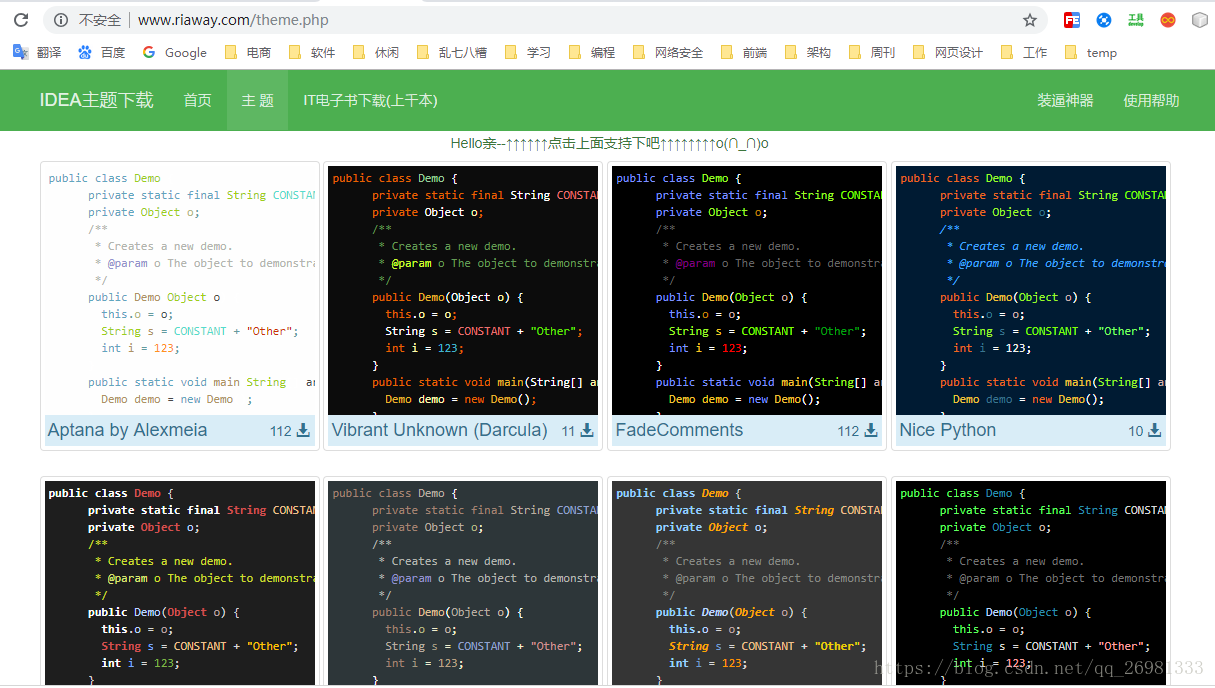Go to 首页 in navigation bar

198,100
